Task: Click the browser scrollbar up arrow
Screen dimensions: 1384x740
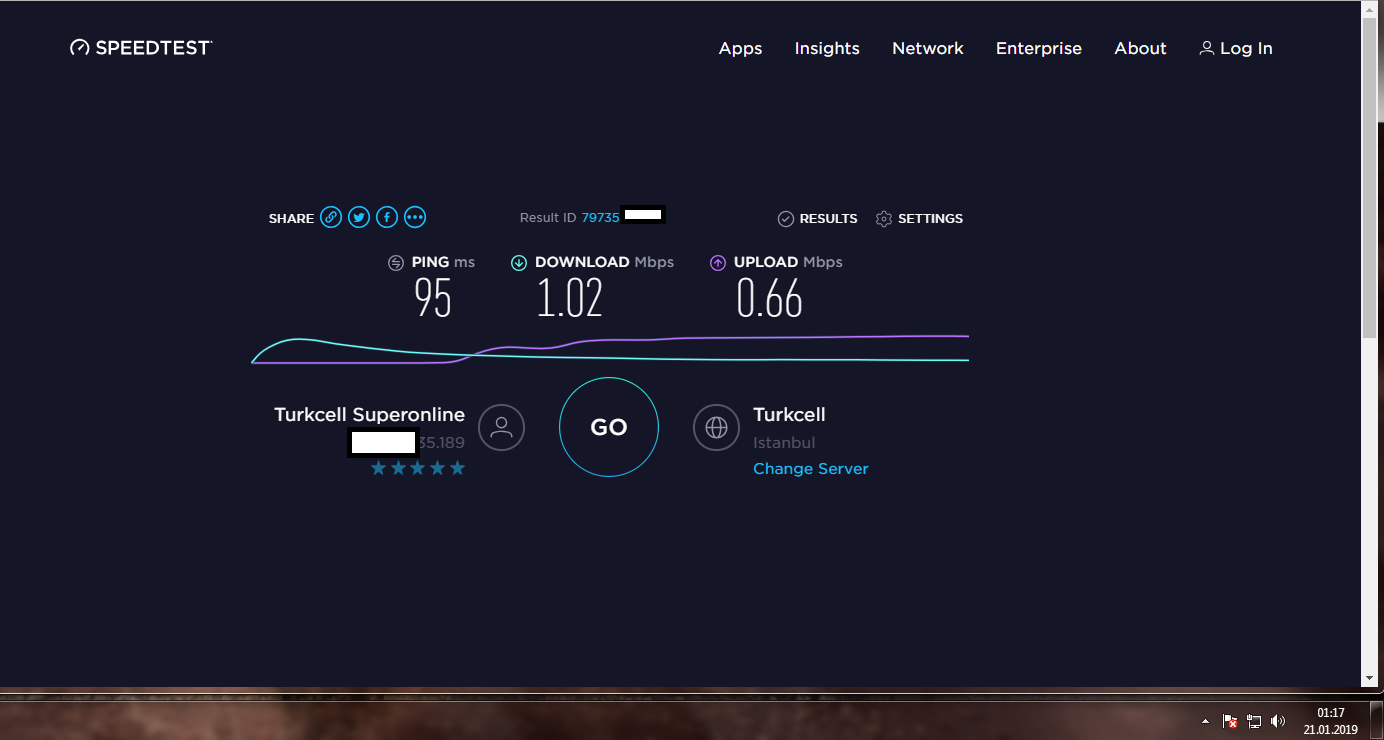Action: click(1370, 8)
